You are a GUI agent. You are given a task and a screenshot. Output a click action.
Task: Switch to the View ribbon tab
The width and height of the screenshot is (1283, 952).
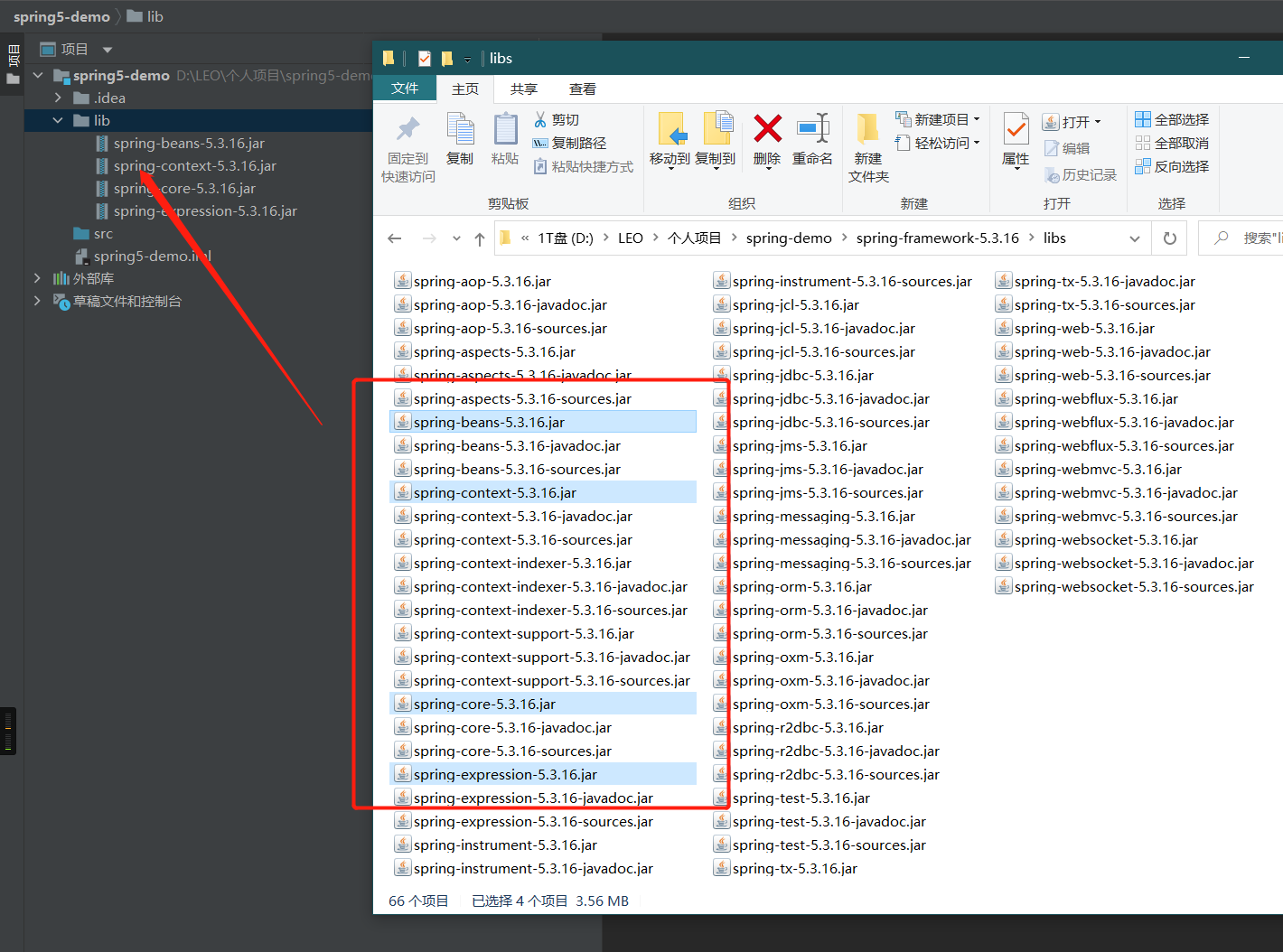(582, 89)
